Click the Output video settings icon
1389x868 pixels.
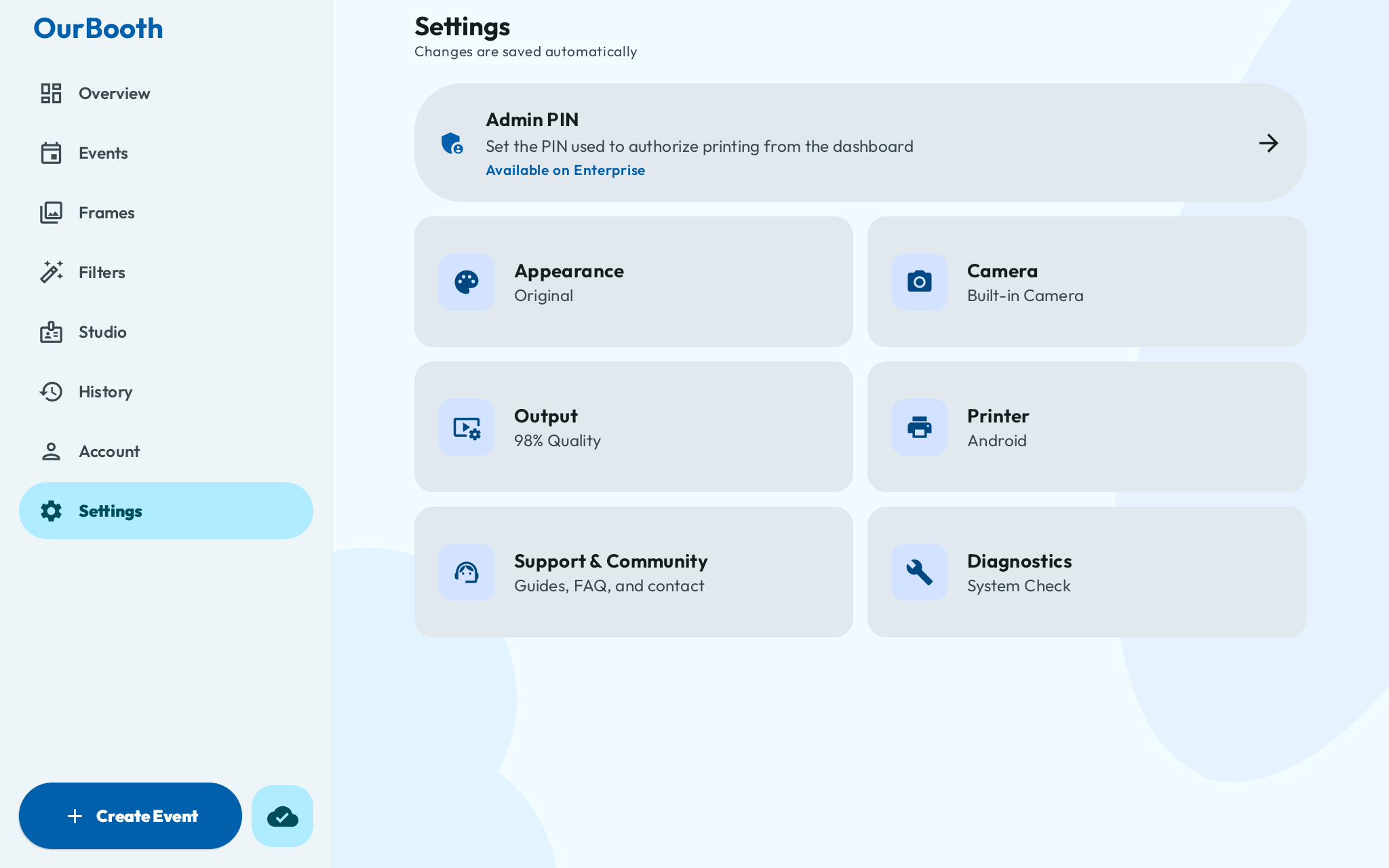467,427
